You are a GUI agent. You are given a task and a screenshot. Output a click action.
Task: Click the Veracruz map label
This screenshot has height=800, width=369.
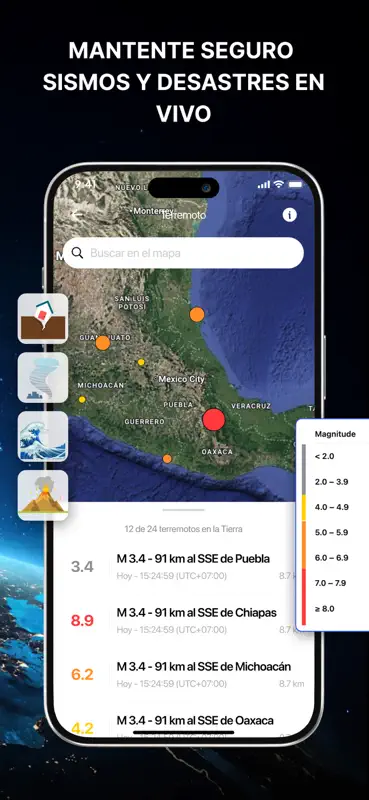tap(251, 406)
